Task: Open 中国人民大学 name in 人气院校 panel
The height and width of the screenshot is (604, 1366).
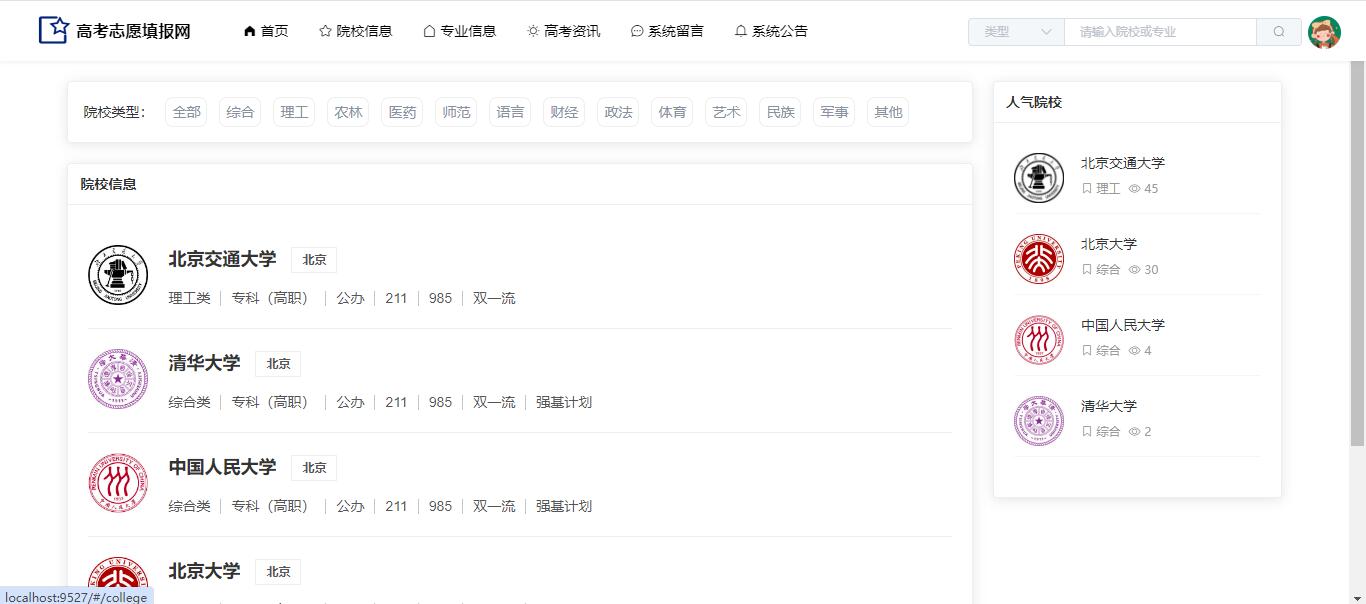Action: tap(1123, 325)
